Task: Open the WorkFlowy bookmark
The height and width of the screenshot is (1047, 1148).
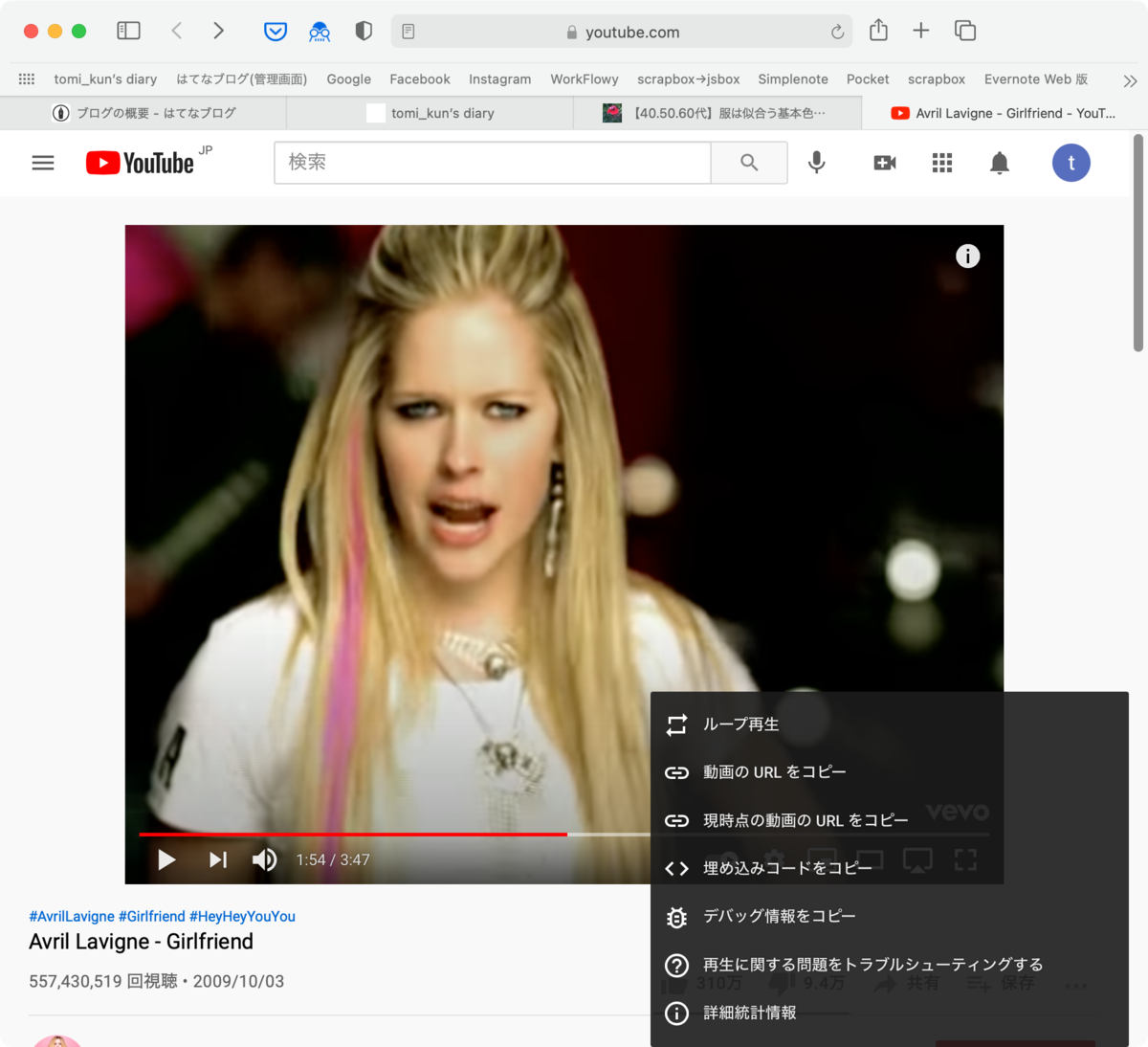Action: tap(585, 79)
